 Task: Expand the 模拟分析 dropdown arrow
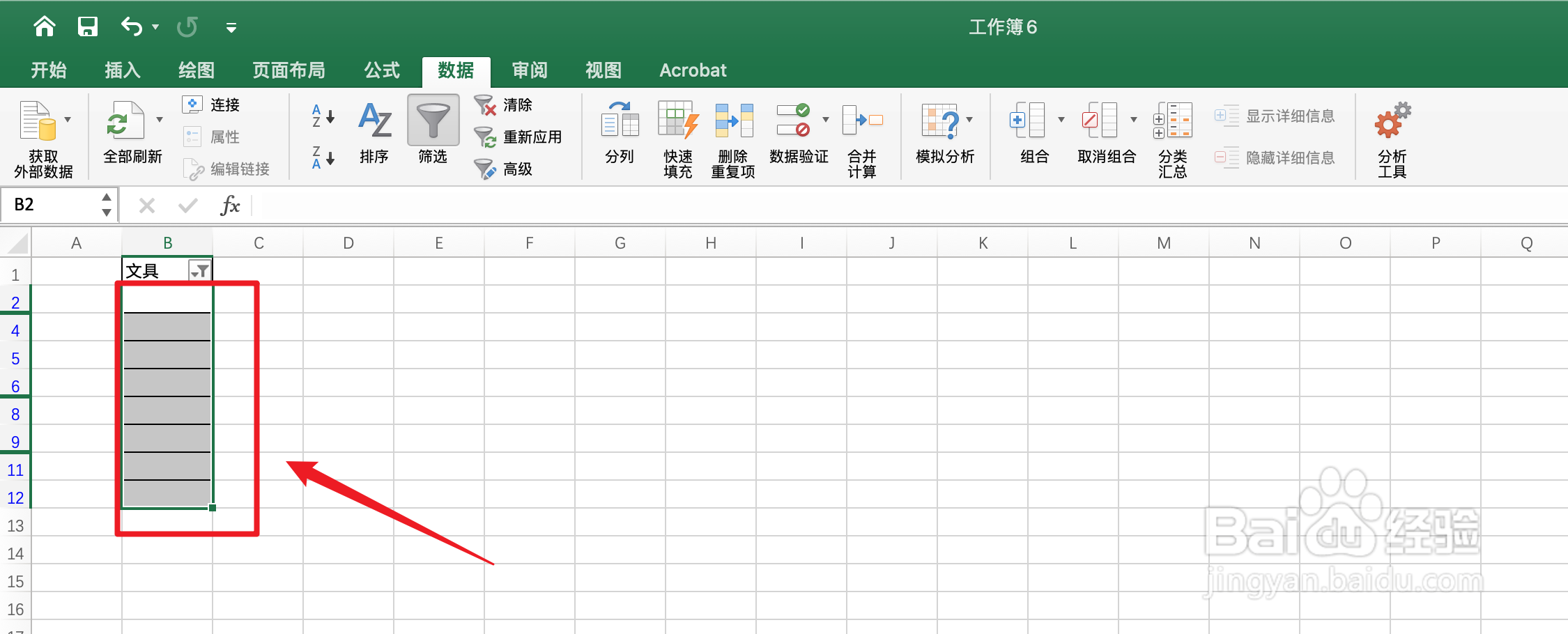(x=969, y=120)
